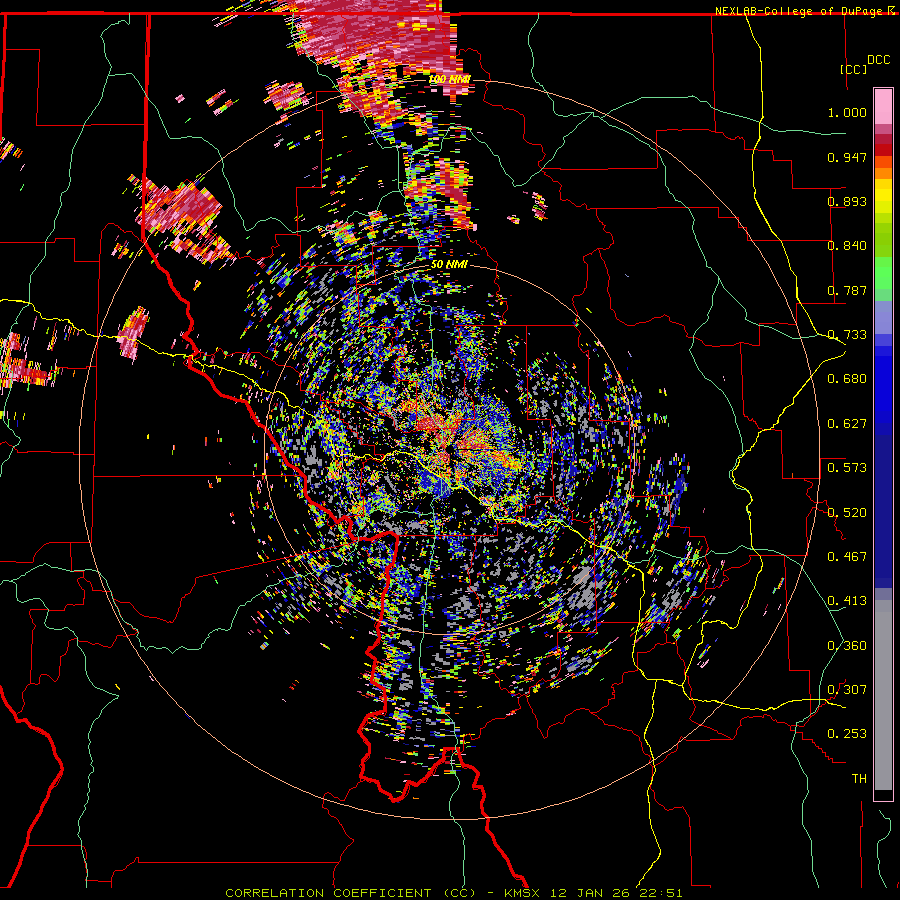This screenshot has width=900, height=900.
Task: Click the DCC label above the color bar
Action: 878,59
